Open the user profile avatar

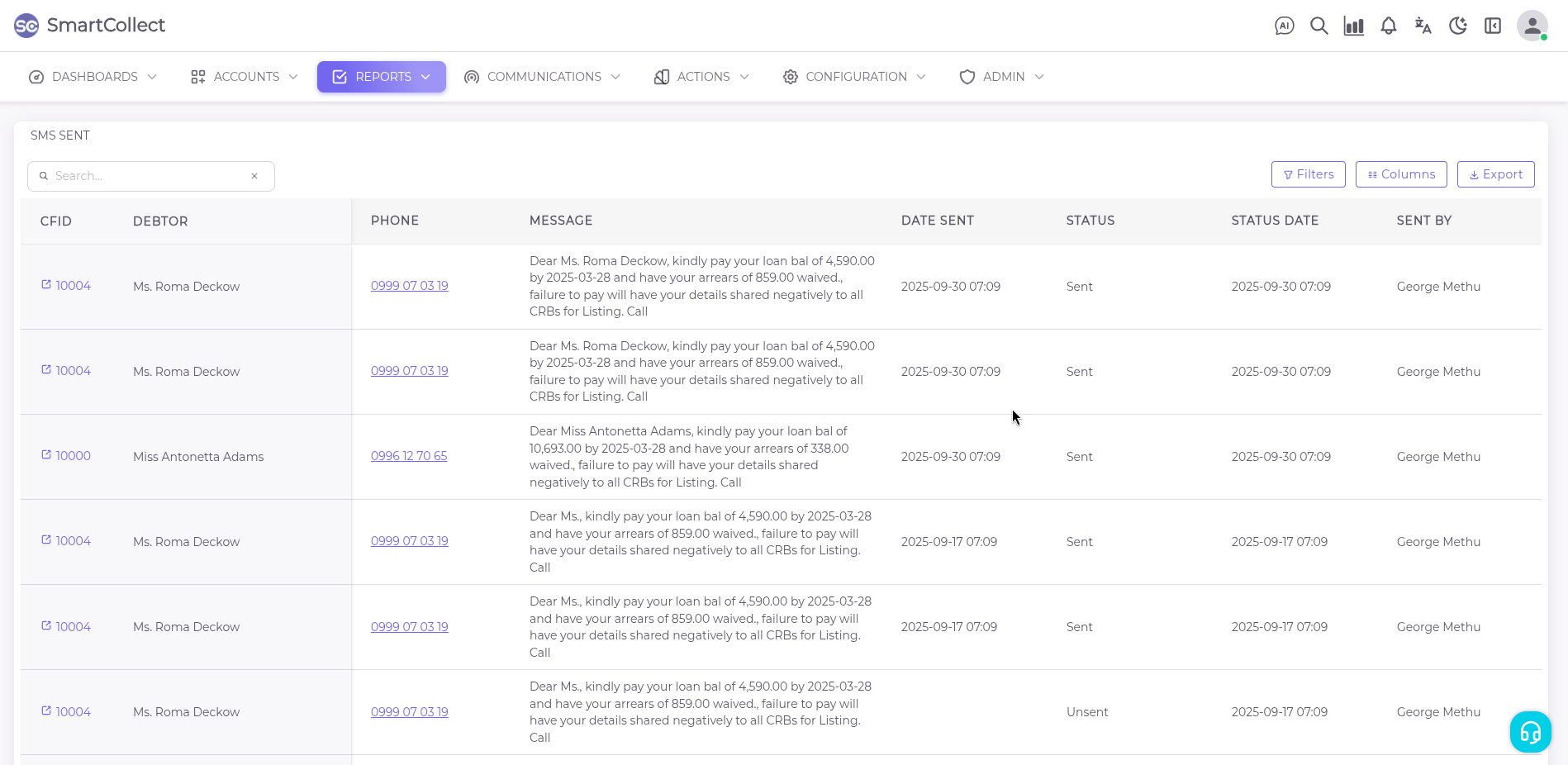click(x=1532, y=26)
